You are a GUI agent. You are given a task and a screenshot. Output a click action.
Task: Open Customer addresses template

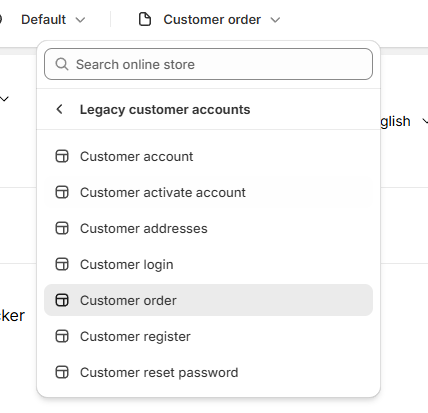208,228
